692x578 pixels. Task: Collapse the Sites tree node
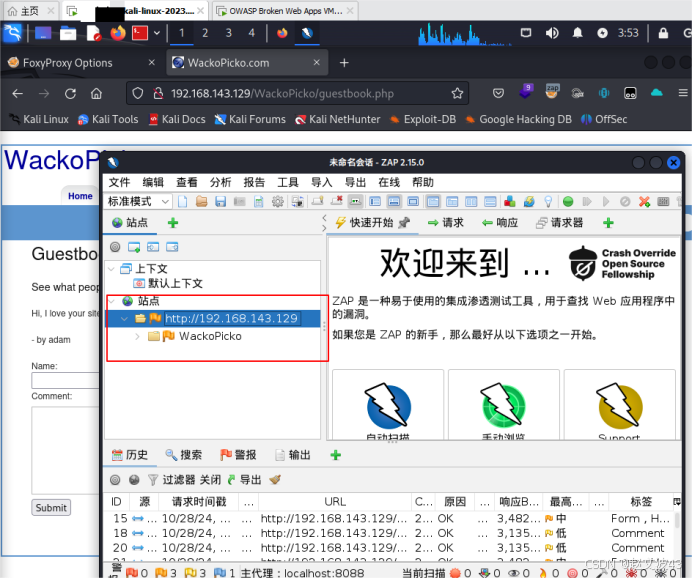pos(112,301)
